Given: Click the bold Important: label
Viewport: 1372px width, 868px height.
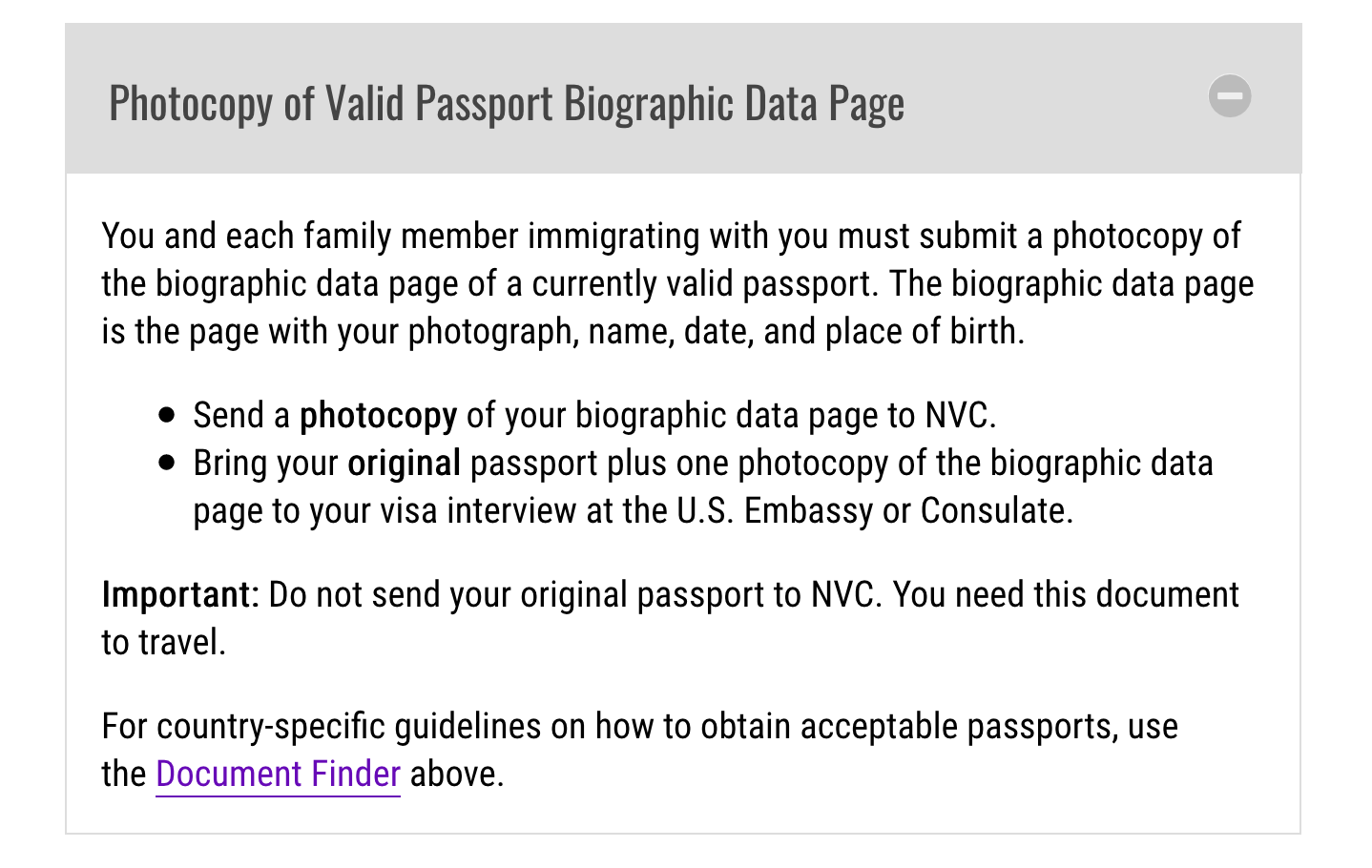Looking at the screenshot, I should tap(180, 594).
